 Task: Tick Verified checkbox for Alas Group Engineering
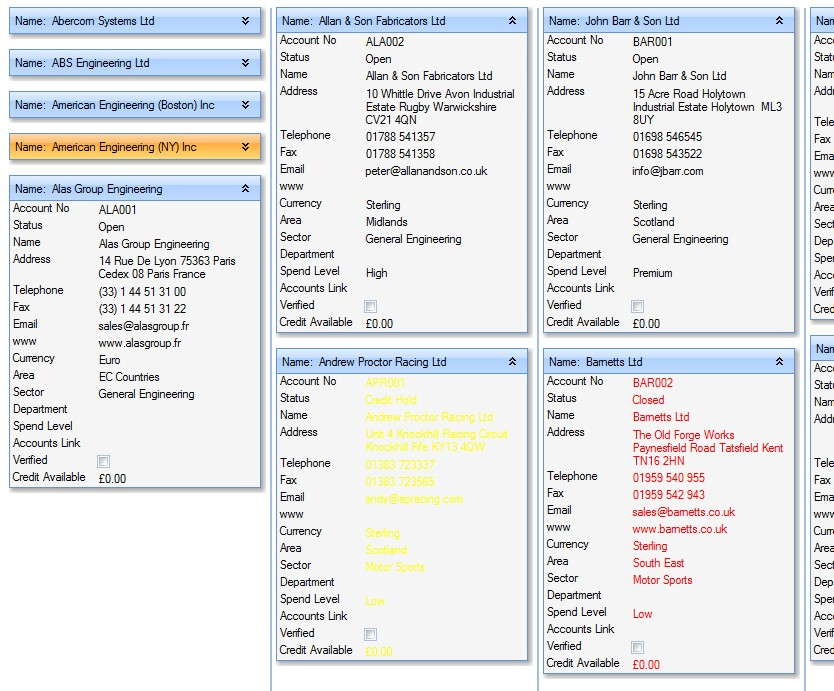pyautogui.click(x=104, y=461)
